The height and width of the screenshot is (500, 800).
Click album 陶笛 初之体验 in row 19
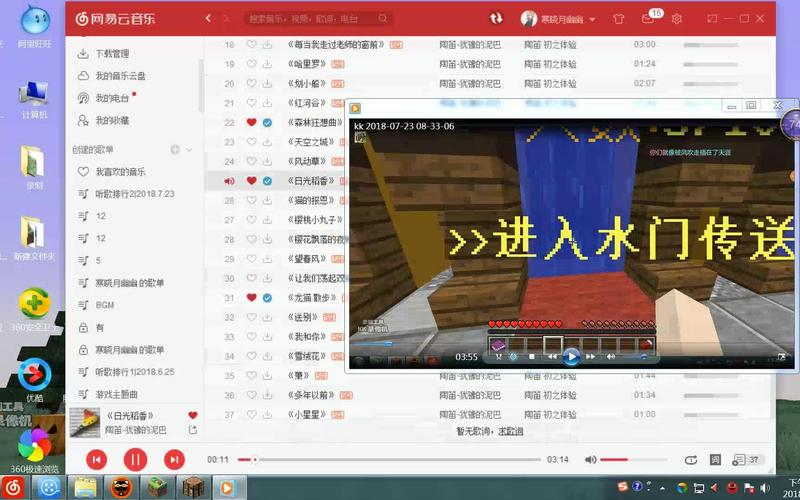click(x=550, y=64)
